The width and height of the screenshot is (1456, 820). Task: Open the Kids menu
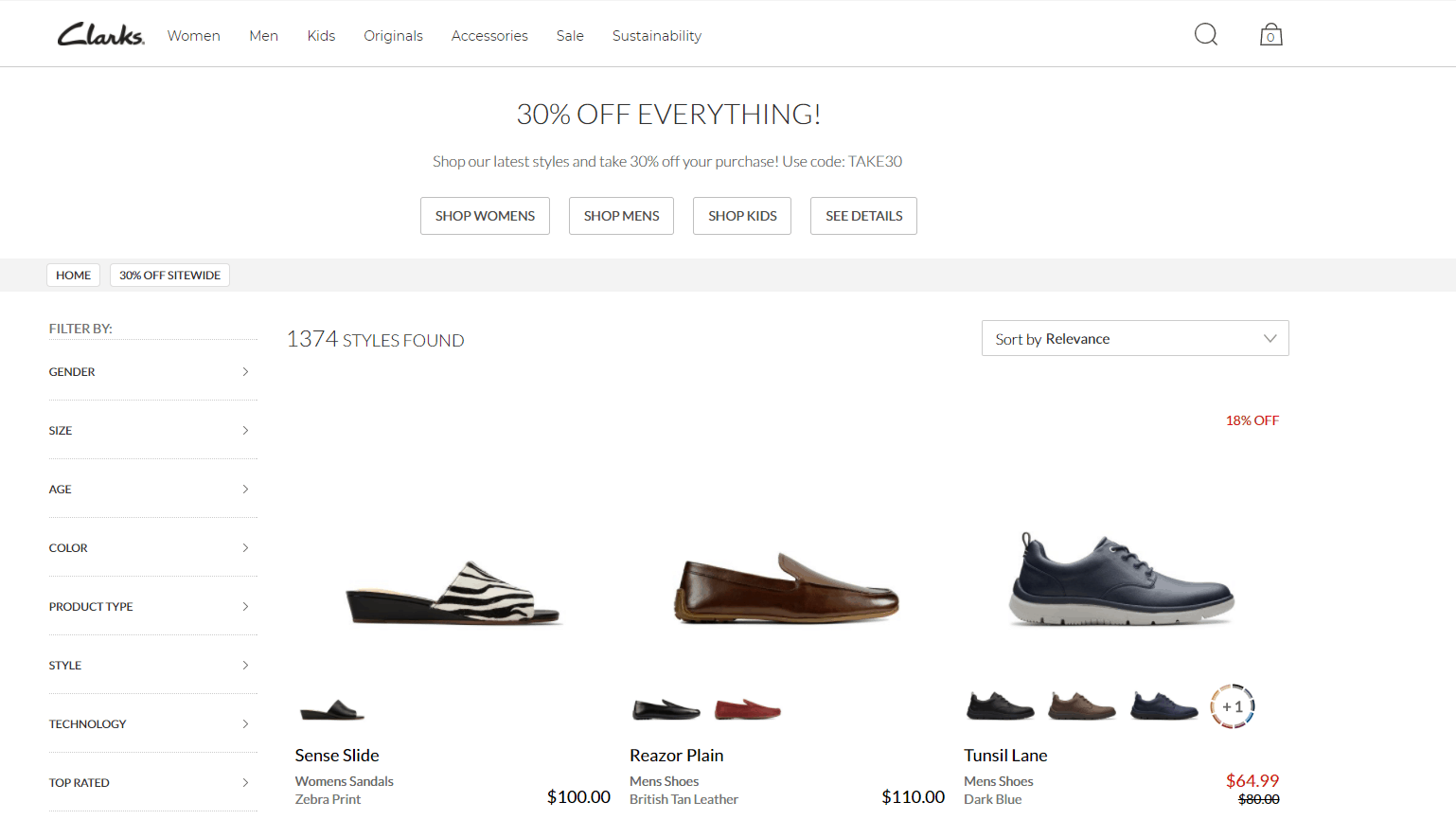tap(321, 36)
